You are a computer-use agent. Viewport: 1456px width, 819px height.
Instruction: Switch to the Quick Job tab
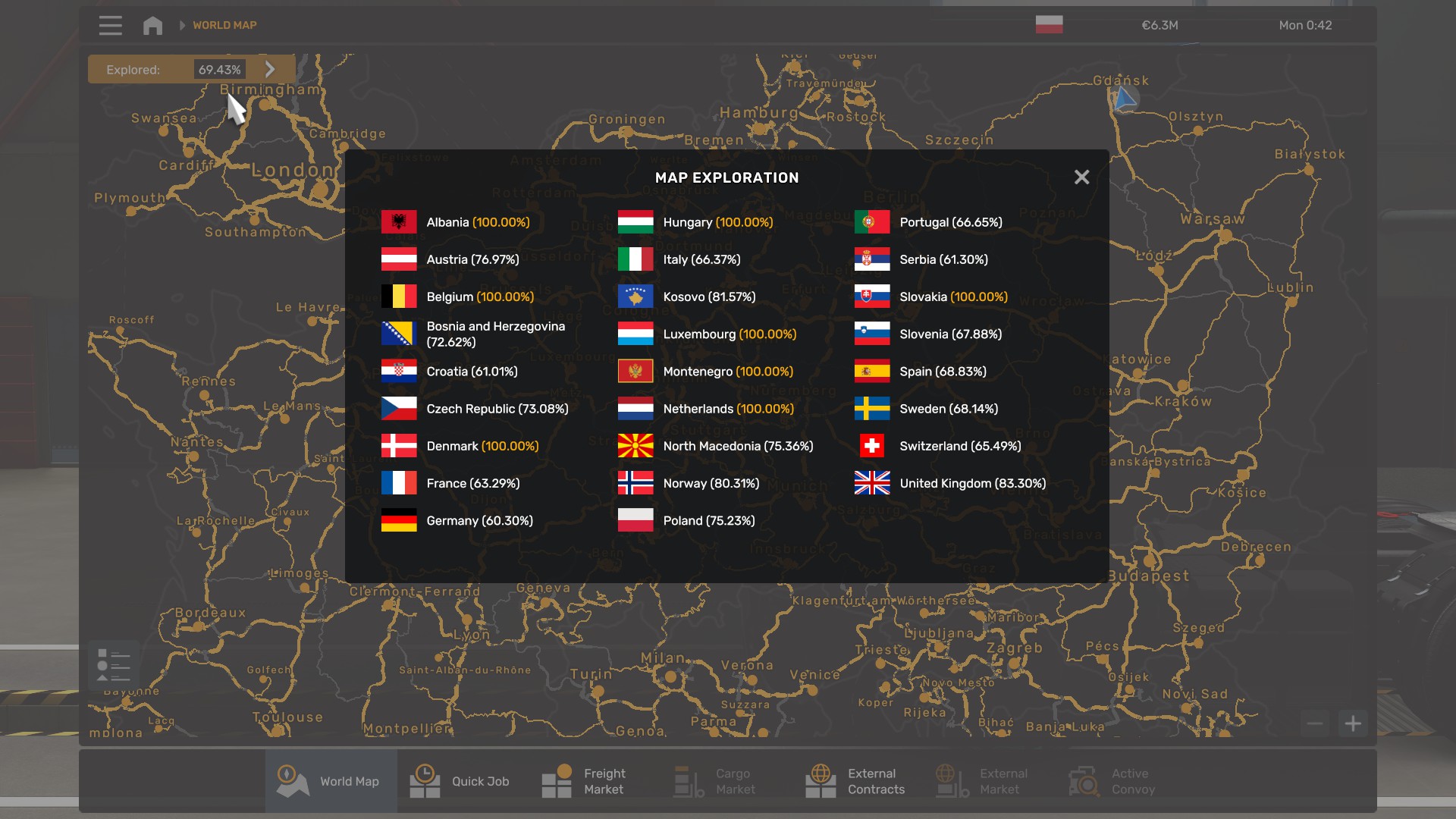[460, 781]
